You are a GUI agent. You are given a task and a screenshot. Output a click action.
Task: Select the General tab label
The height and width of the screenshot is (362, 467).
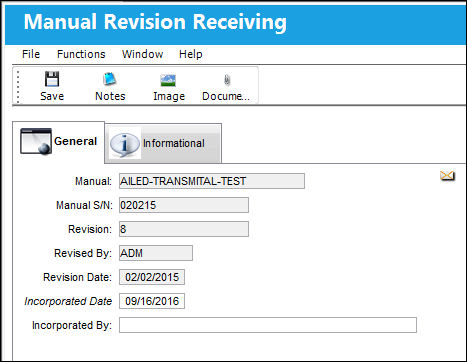[x=76, y=141]
